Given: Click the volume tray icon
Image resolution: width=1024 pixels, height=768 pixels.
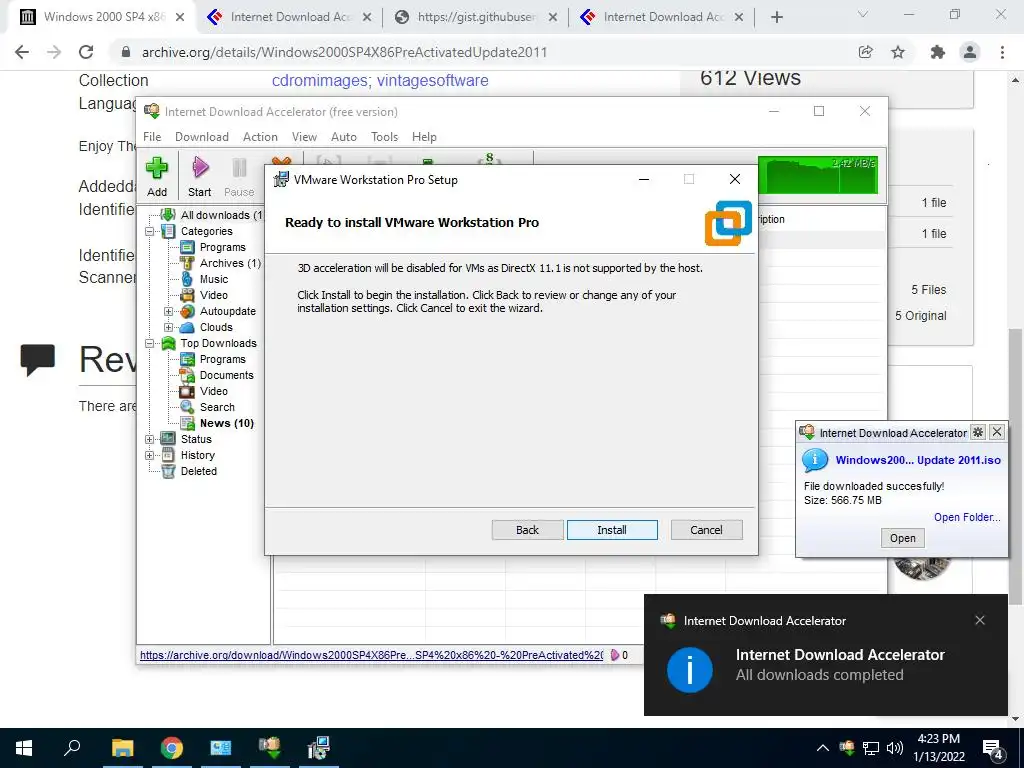Looking at the screenshot, I should coord(895,748).
